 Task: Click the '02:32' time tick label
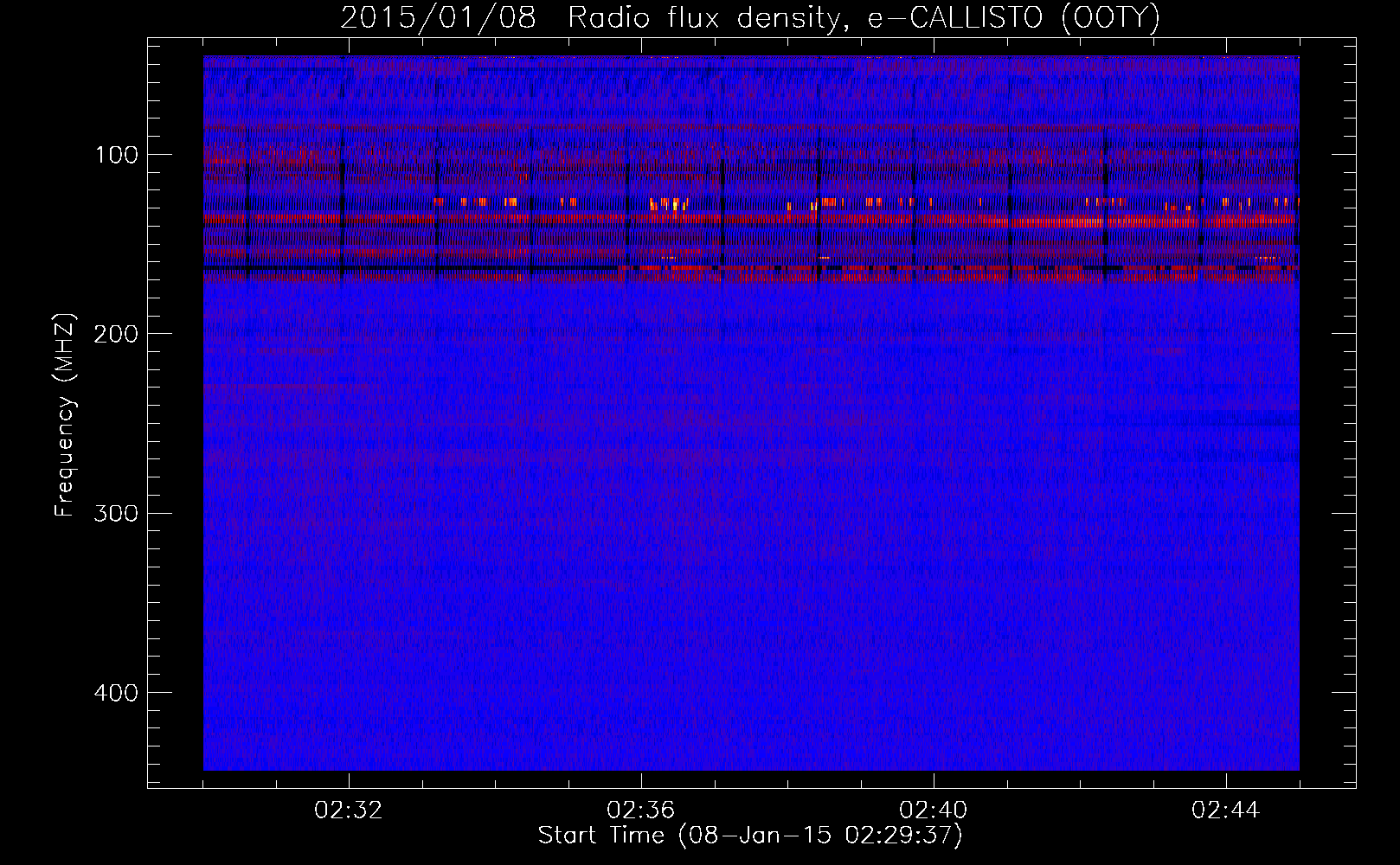(349, 811)
